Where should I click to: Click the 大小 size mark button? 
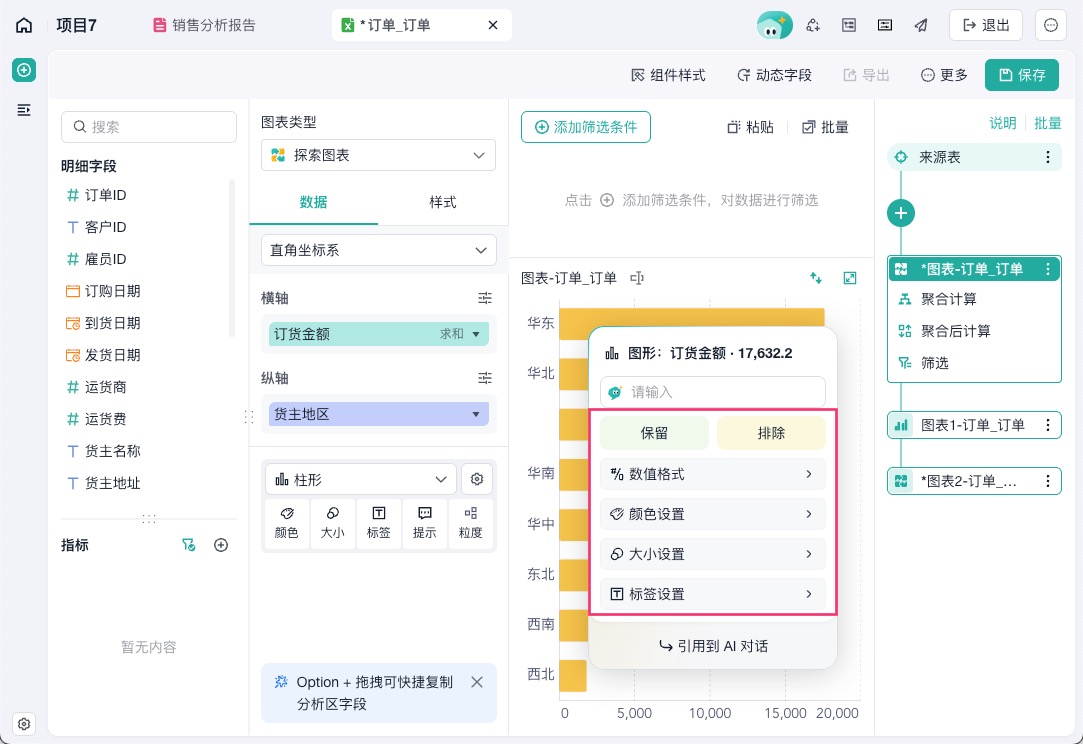[x=333, y=523]
